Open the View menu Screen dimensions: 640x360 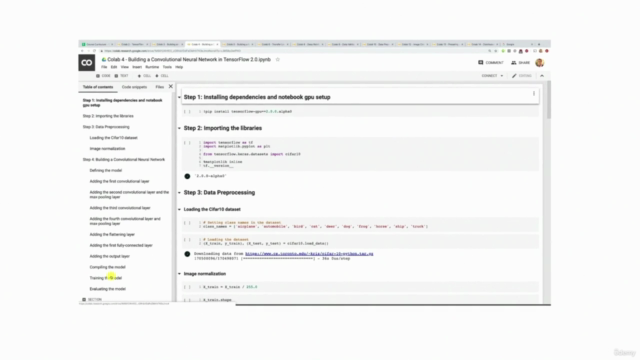click(x=124, y=67)
